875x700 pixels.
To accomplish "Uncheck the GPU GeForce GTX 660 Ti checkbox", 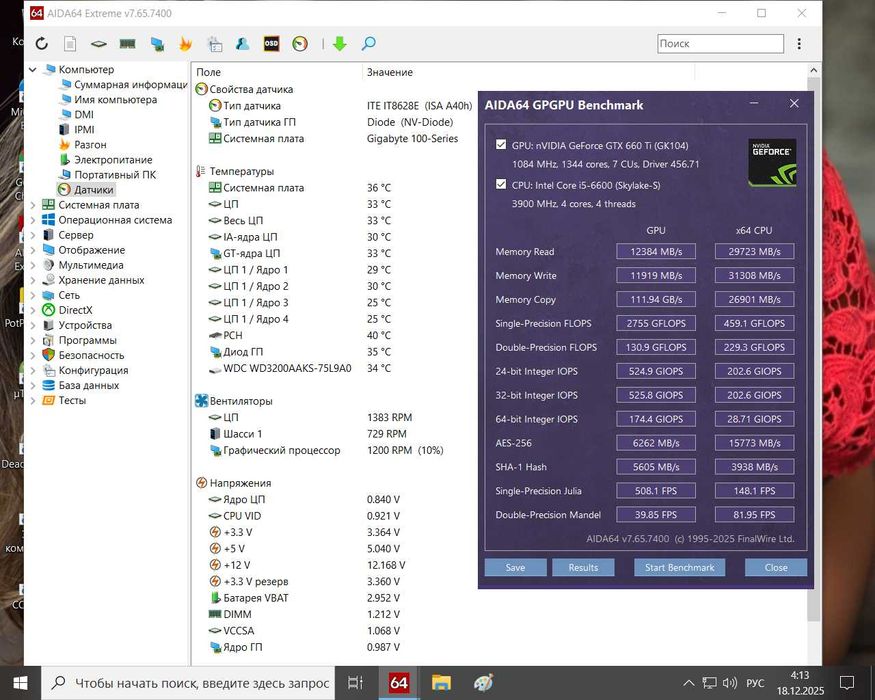I will [501, 145].
